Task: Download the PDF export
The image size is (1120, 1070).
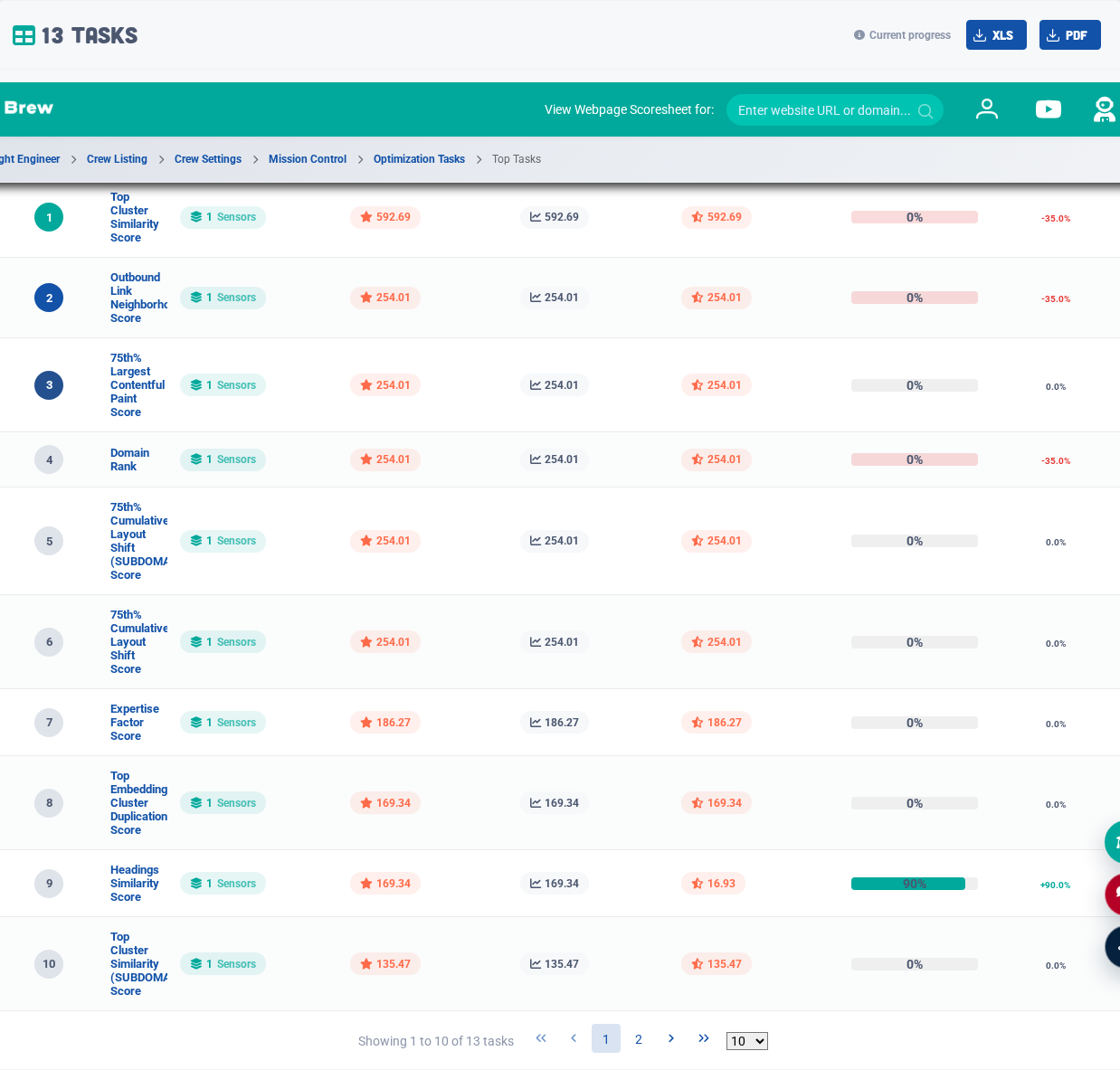Action: 1069,35
